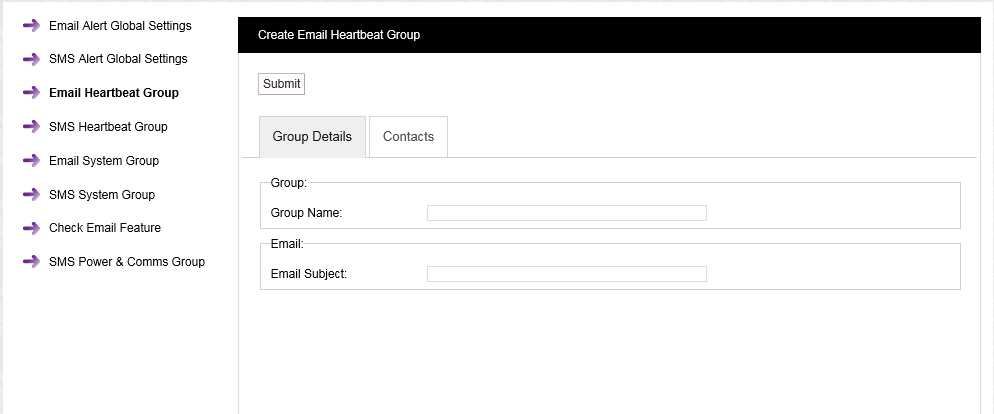Open the SMS System Group link
Screen dimensions: 994x414
point(102,195)
